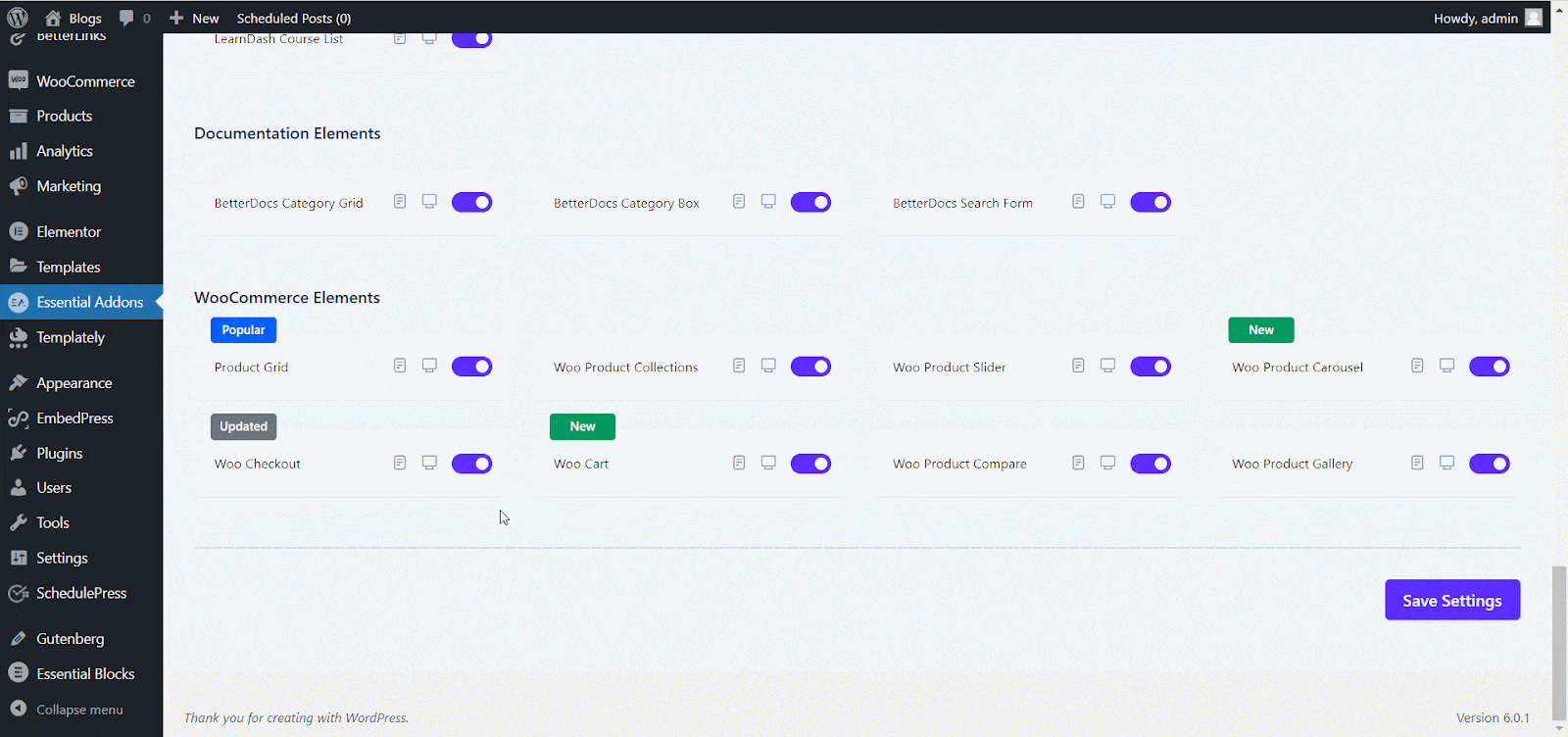The height and width of the screenshot is (737, 1568).
Task: Open Scheduled Posts (0) in admin bar
Action: pyautogui.click(x=294, y=18)
